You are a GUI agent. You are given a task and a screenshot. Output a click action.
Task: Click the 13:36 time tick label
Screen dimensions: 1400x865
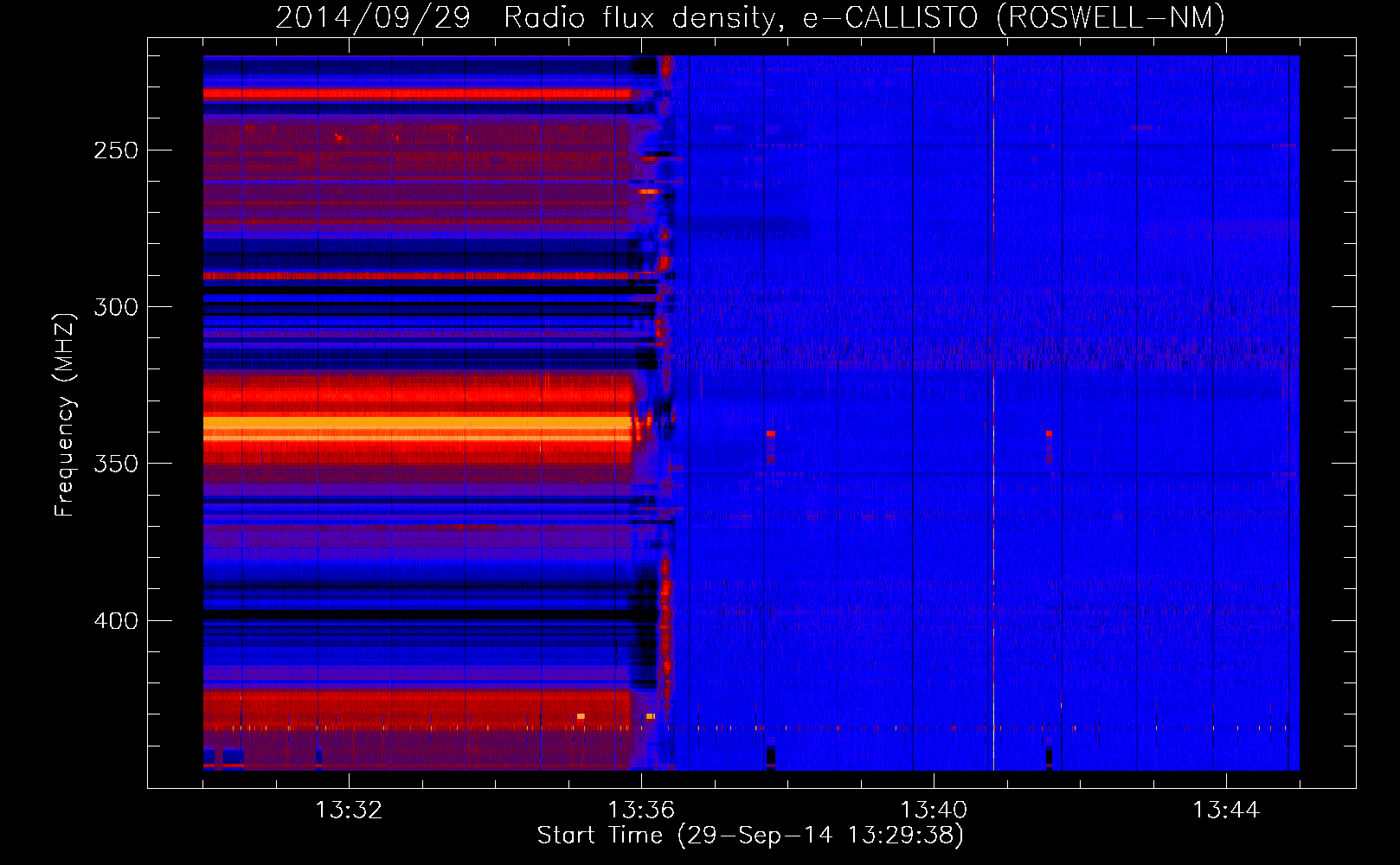(x=641, y=810)
